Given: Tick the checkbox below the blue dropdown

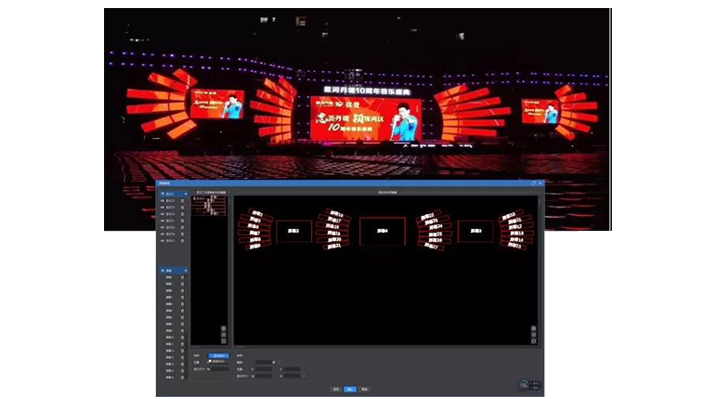Looking at the screenshot, I should pos(210,361).
